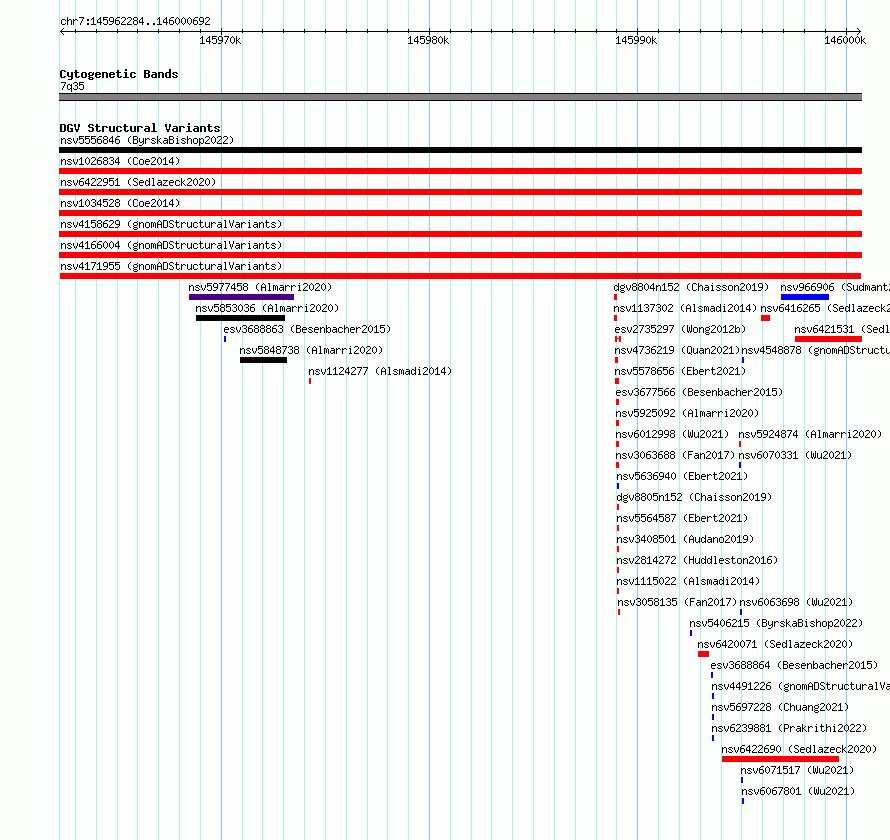Open nsv5924874 (Almarri2020) label
Image resolution: width=890 pixels, height=840 pixels.
point(810,434)
